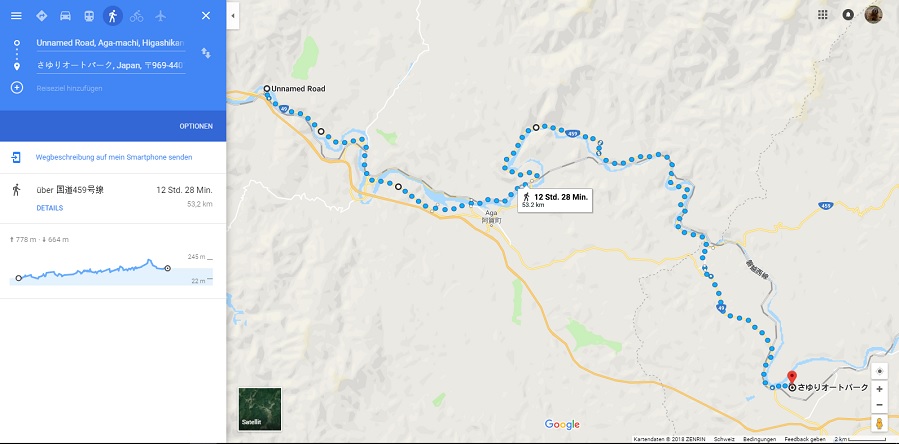Select the cycling travel mode icon

click(136, 15)
